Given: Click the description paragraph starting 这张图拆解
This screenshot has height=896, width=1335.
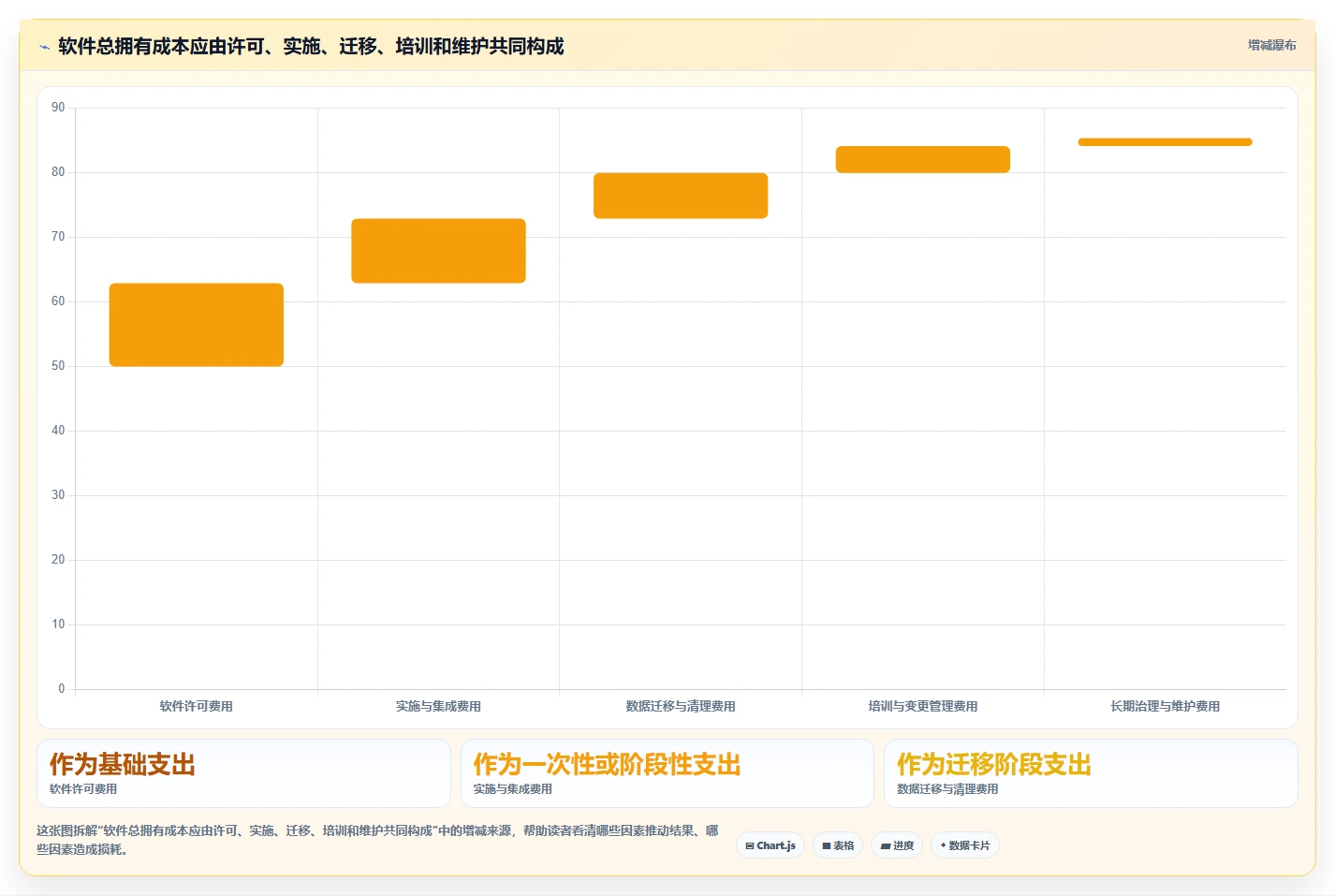Looking at the screenshot, I should click(378, 840).
